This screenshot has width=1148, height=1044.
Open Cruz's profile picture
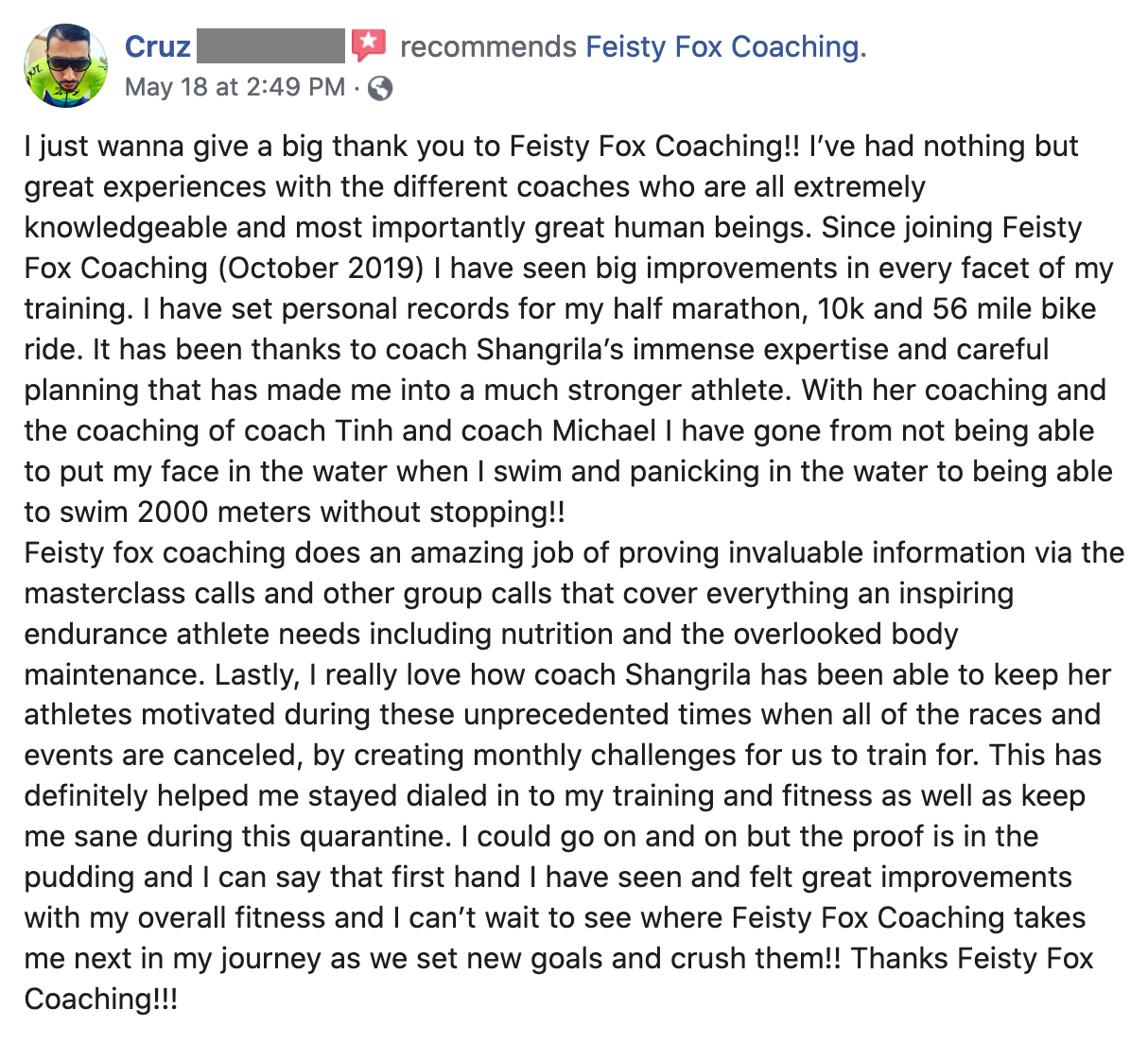(66, 65)
